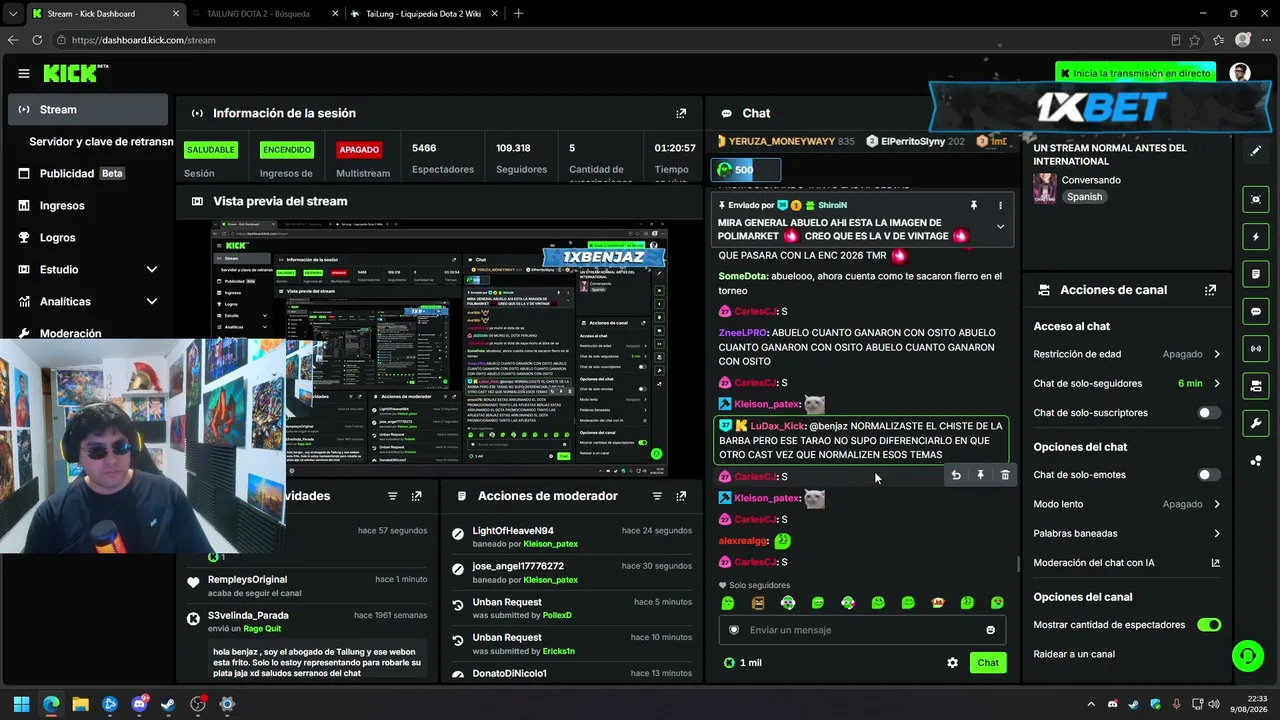Open the Logros sidebar item
This screenshot has width=1280, height=720.
click(x=88, y=237)
